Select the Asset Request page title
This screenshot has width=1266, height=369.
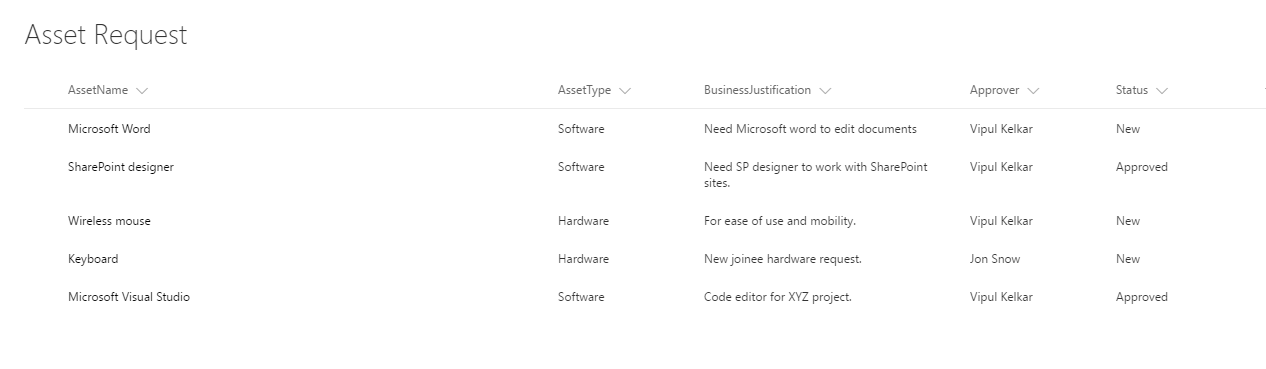[106, 35]
